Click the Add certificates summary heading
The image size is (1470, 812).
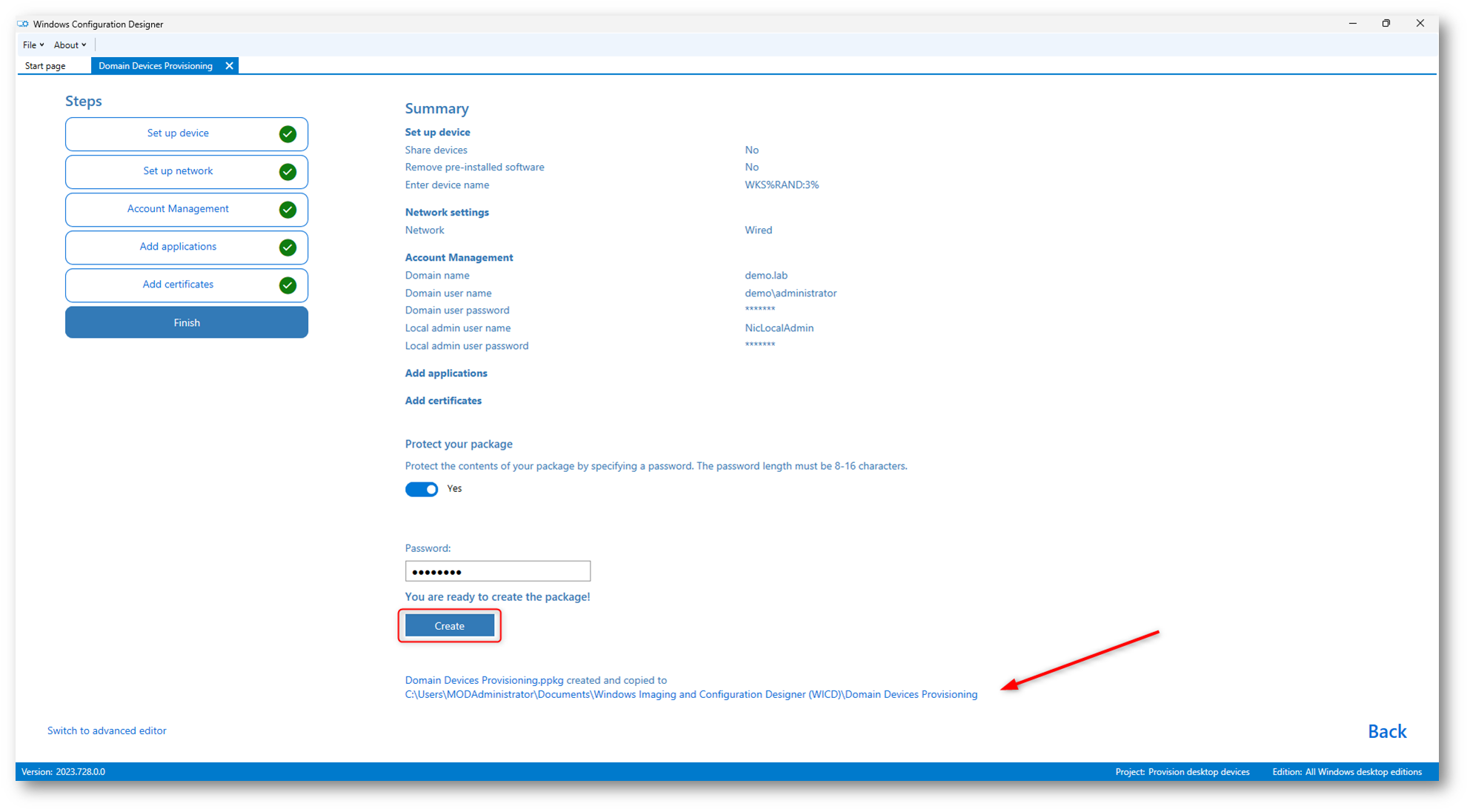pyautogui.click(x=443, y=401)
